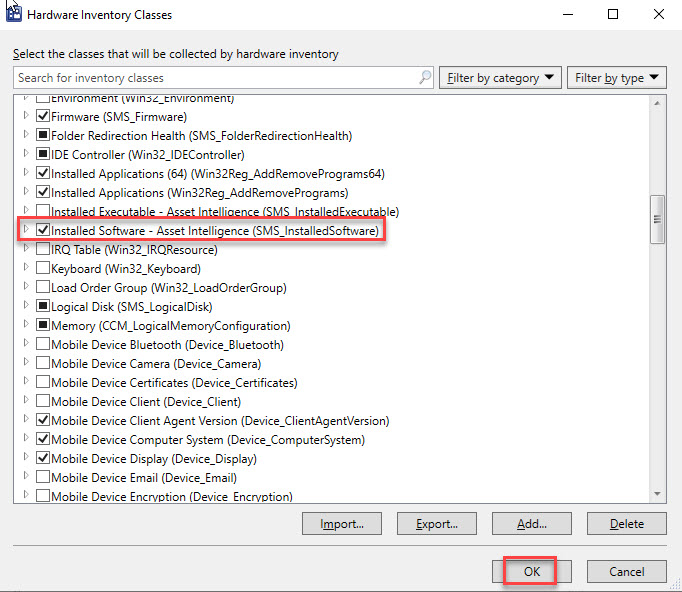Click the scroll down arrow of list
This screenshot has height=592, width=682.
click(657, 494)
